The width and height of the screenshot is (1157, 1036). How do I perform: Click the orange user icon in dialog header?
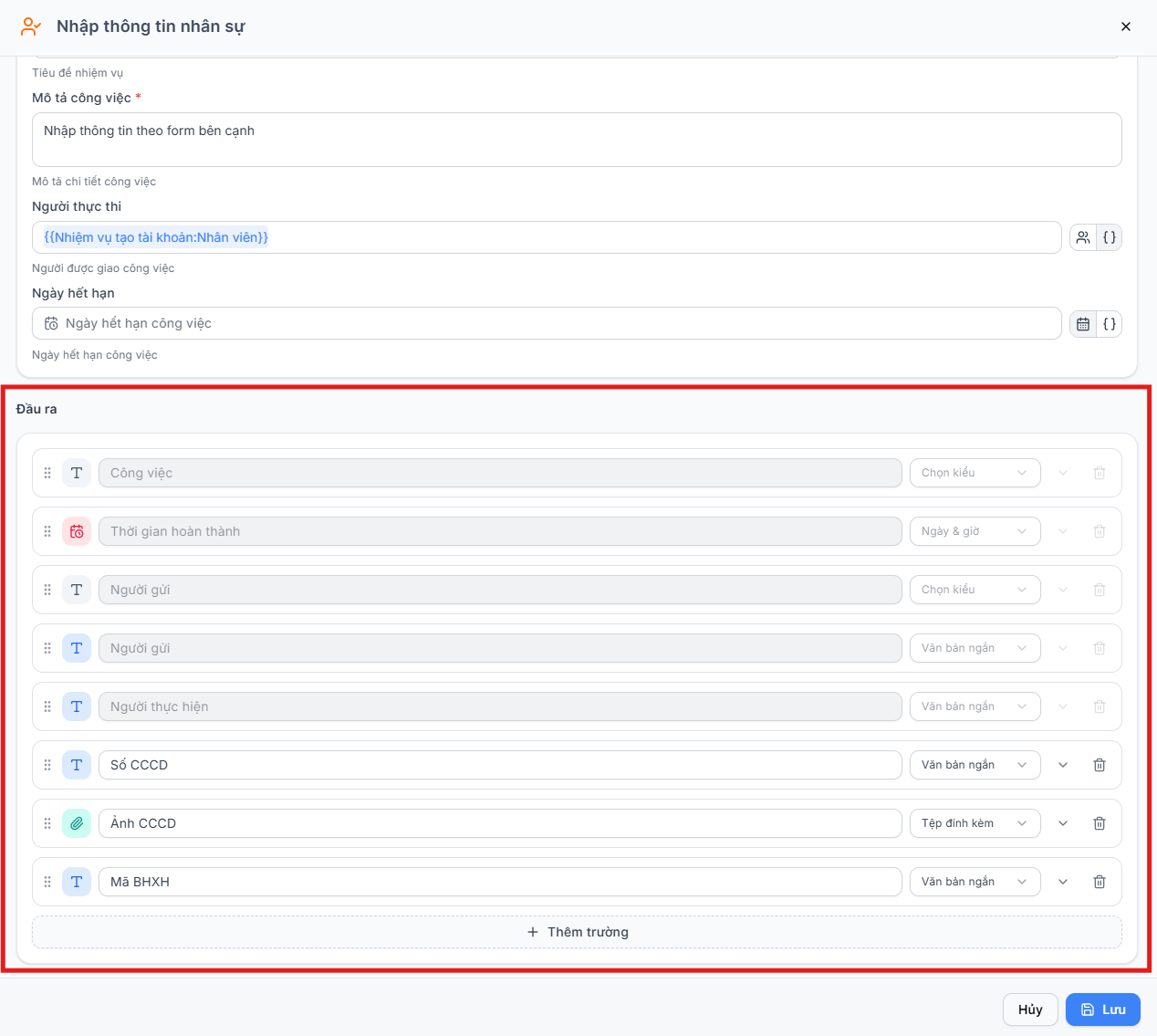[31, 26]
